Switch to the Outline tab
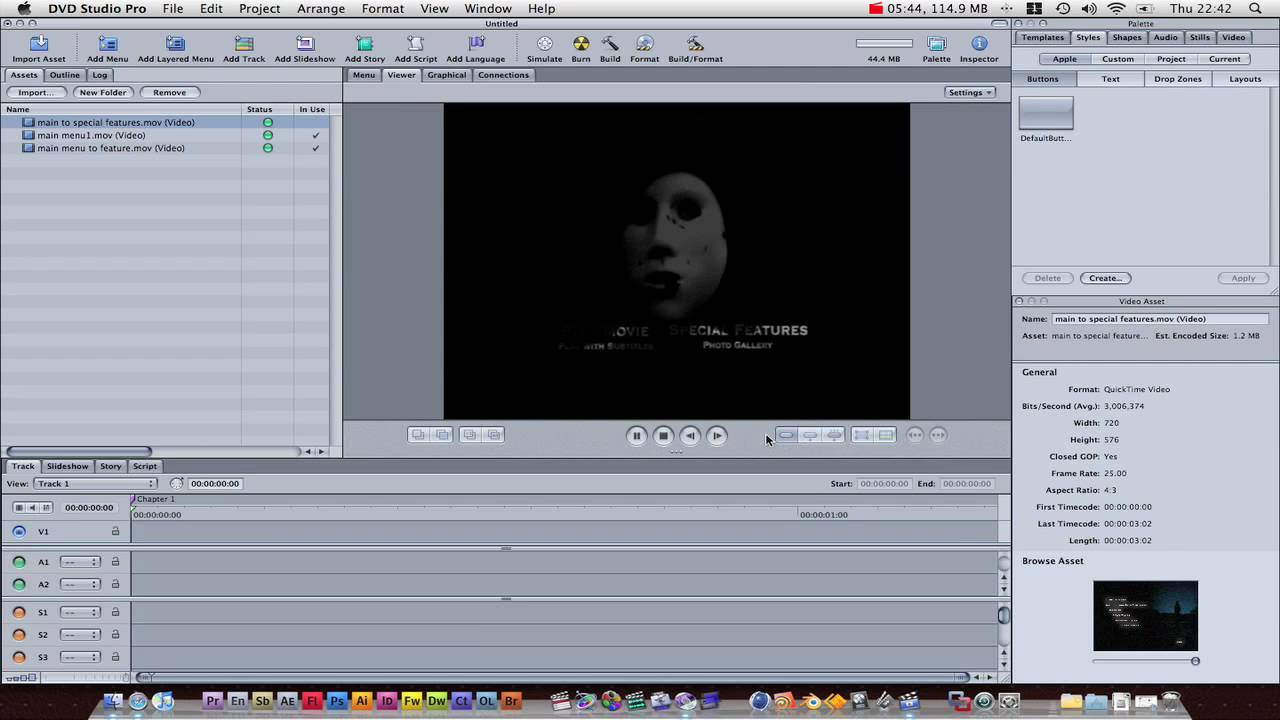 pos(65,75)
